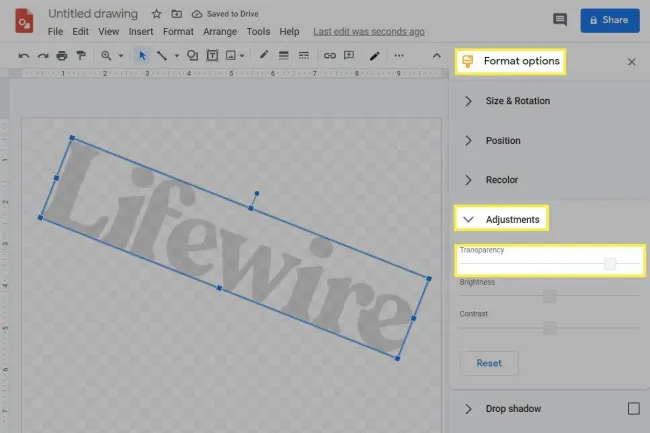
Task: Select the Text box tool
Action: [212, 56]
